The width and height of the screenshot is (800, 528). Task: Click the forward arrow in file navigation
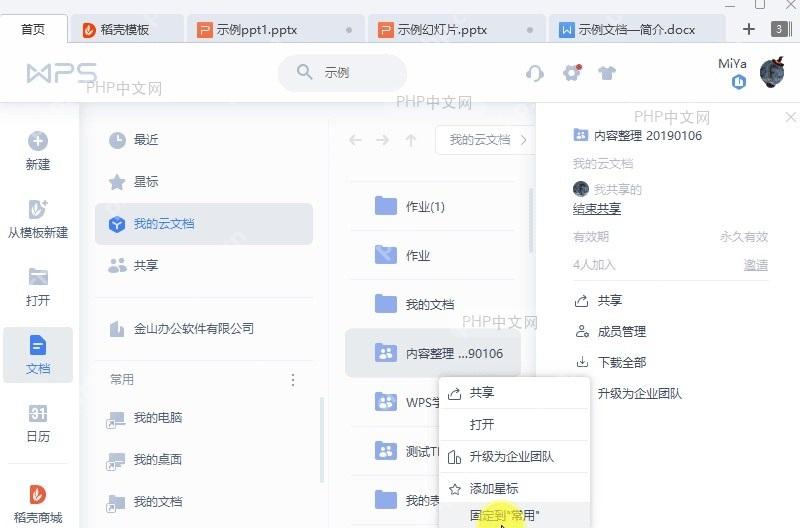tap(383, 140)
